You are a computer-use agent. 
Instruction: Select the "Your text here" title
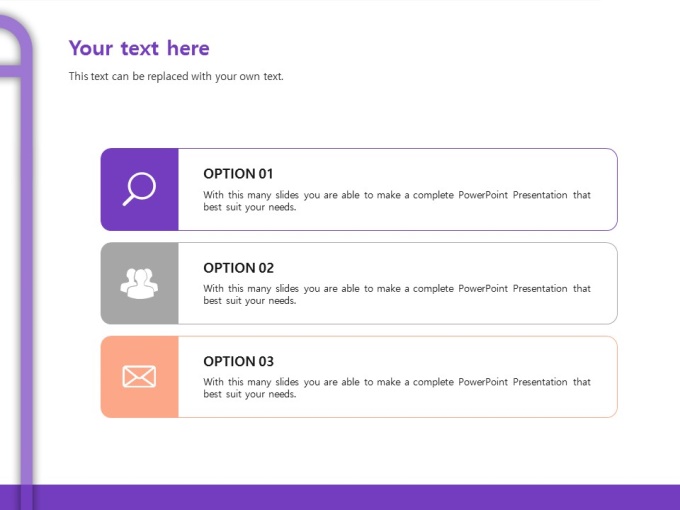tap(139, 48)
